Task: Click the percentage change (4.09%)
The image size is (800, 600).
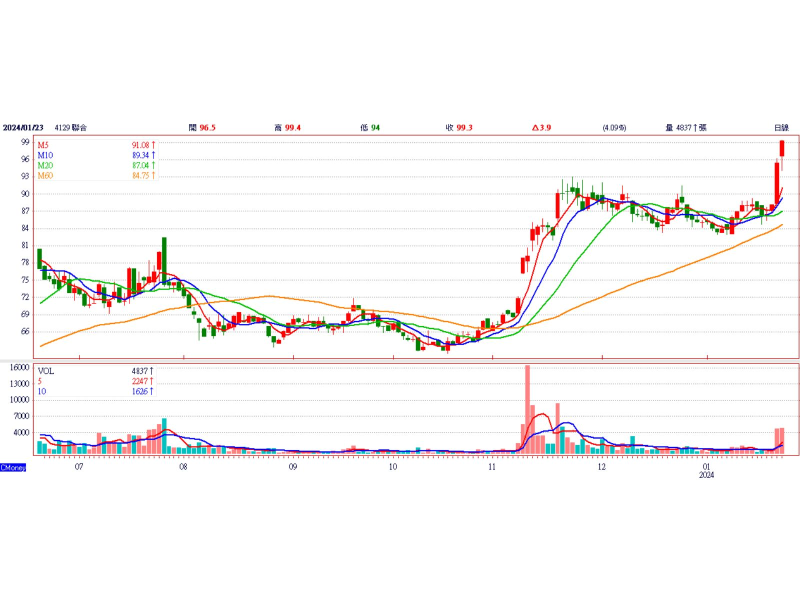Action: [614, 128]
